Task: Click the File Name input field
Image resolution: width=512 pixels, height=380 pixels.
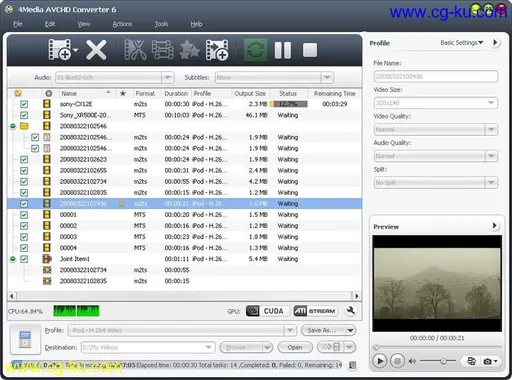Action: point(436,76)
